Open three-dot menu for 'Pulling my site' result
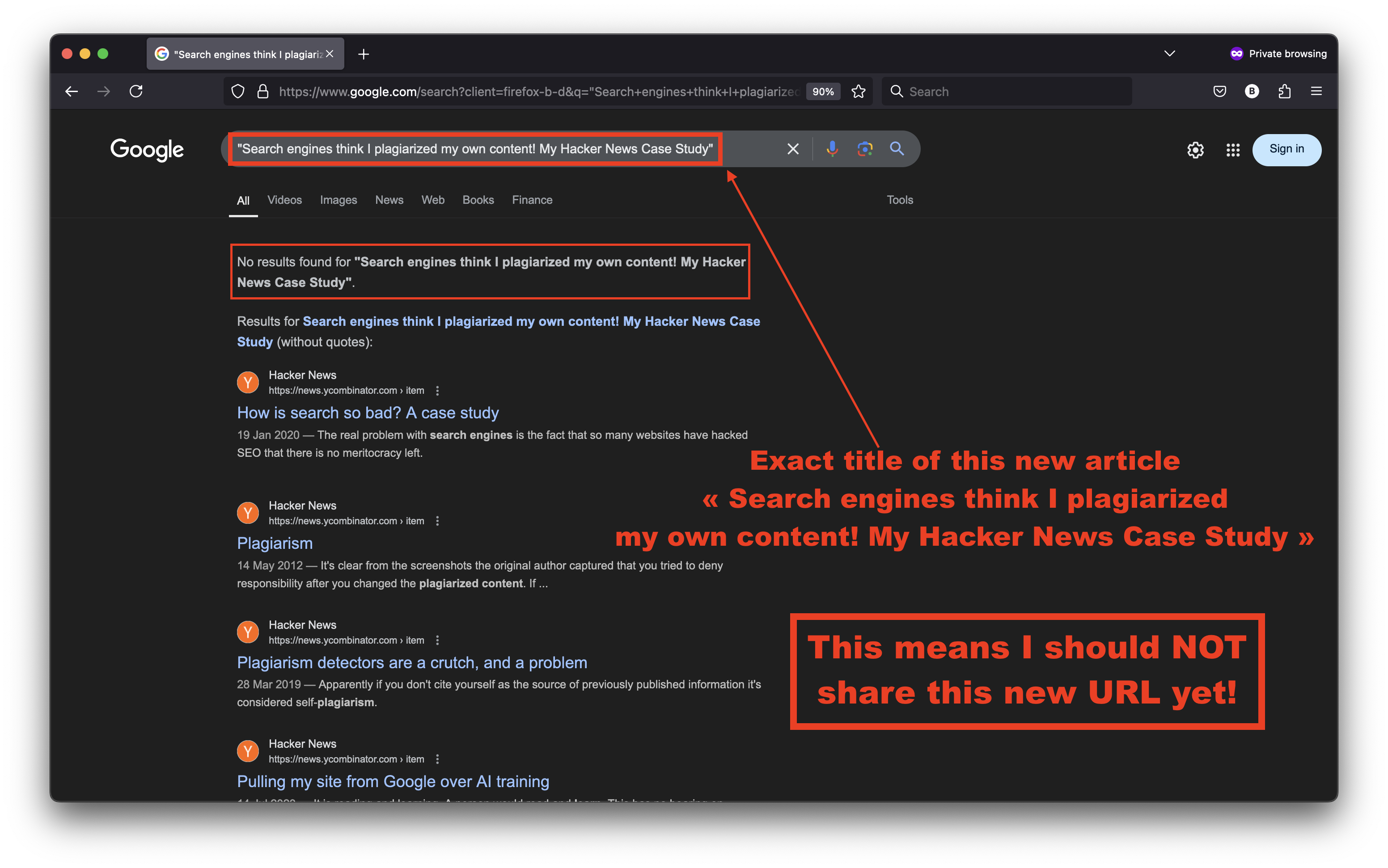 click(438, 759)
